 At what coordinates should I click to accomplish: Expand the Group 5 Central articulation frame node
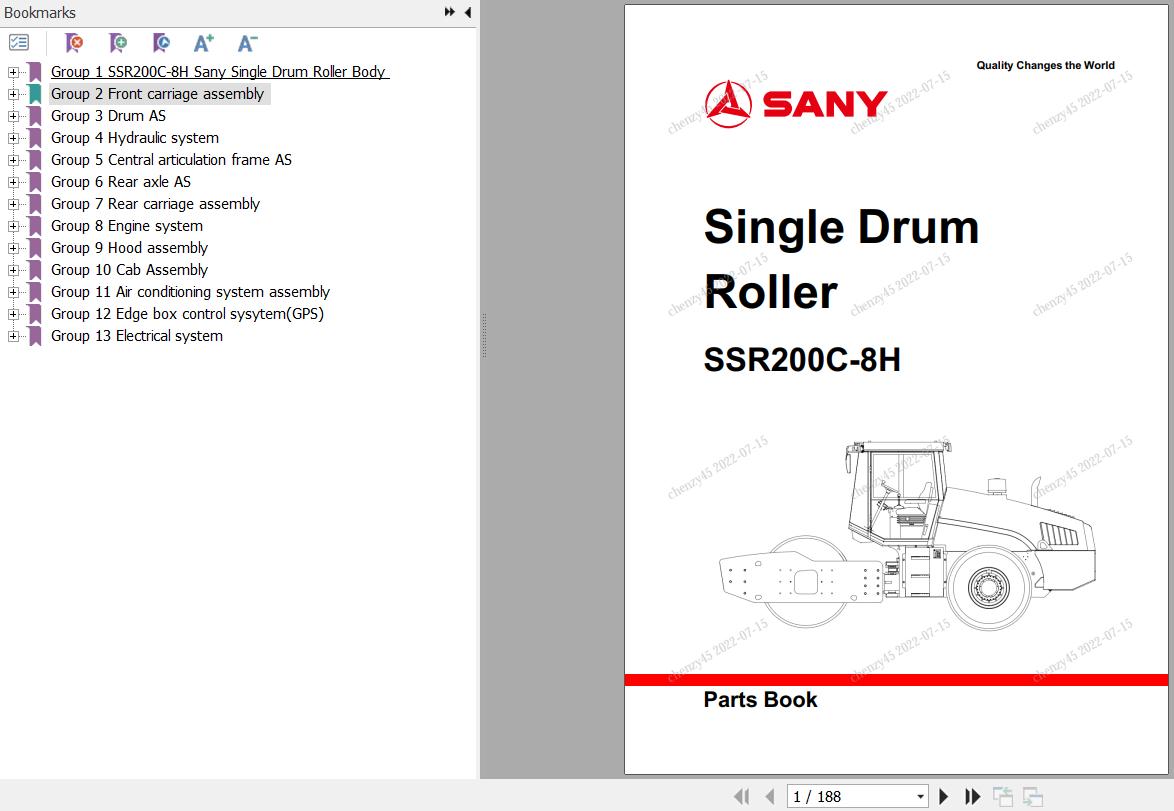click(13, 160)
